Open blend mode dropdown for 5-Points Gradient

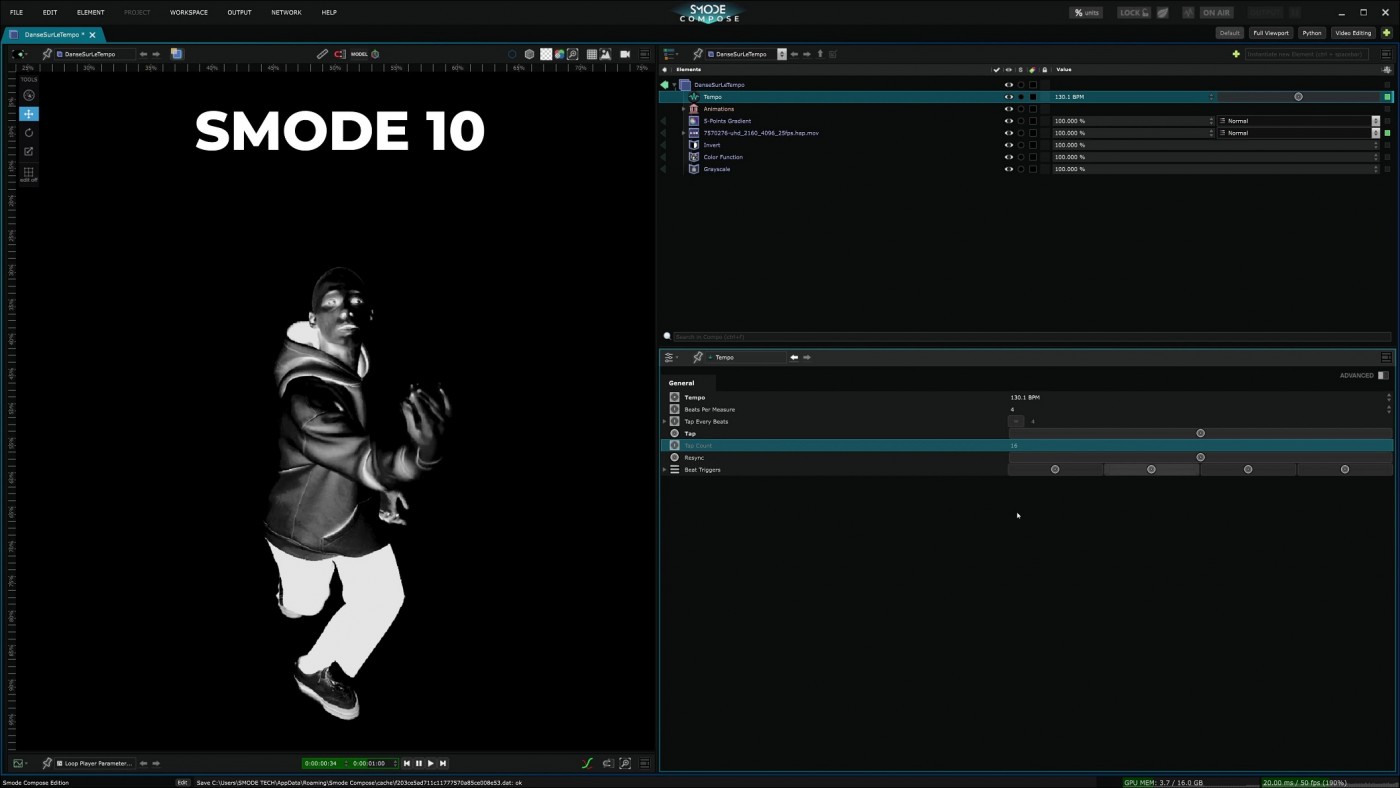pos(1298,121)
